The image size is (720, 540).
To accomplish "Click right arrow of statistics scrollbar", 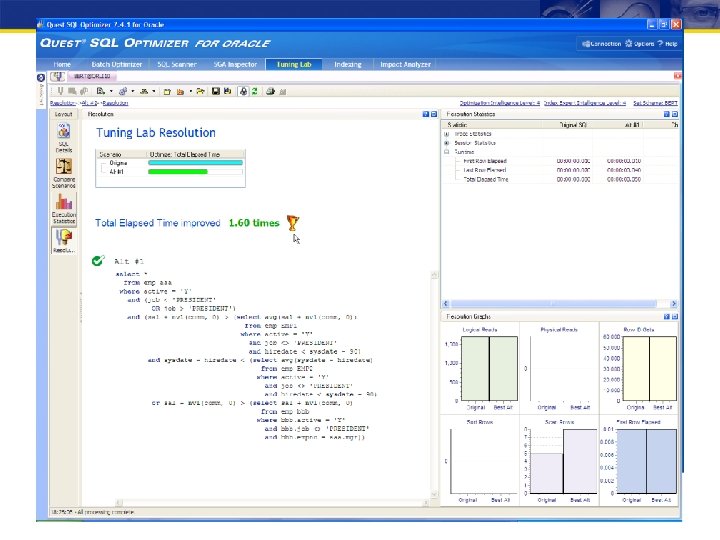I will coord(674,304).
